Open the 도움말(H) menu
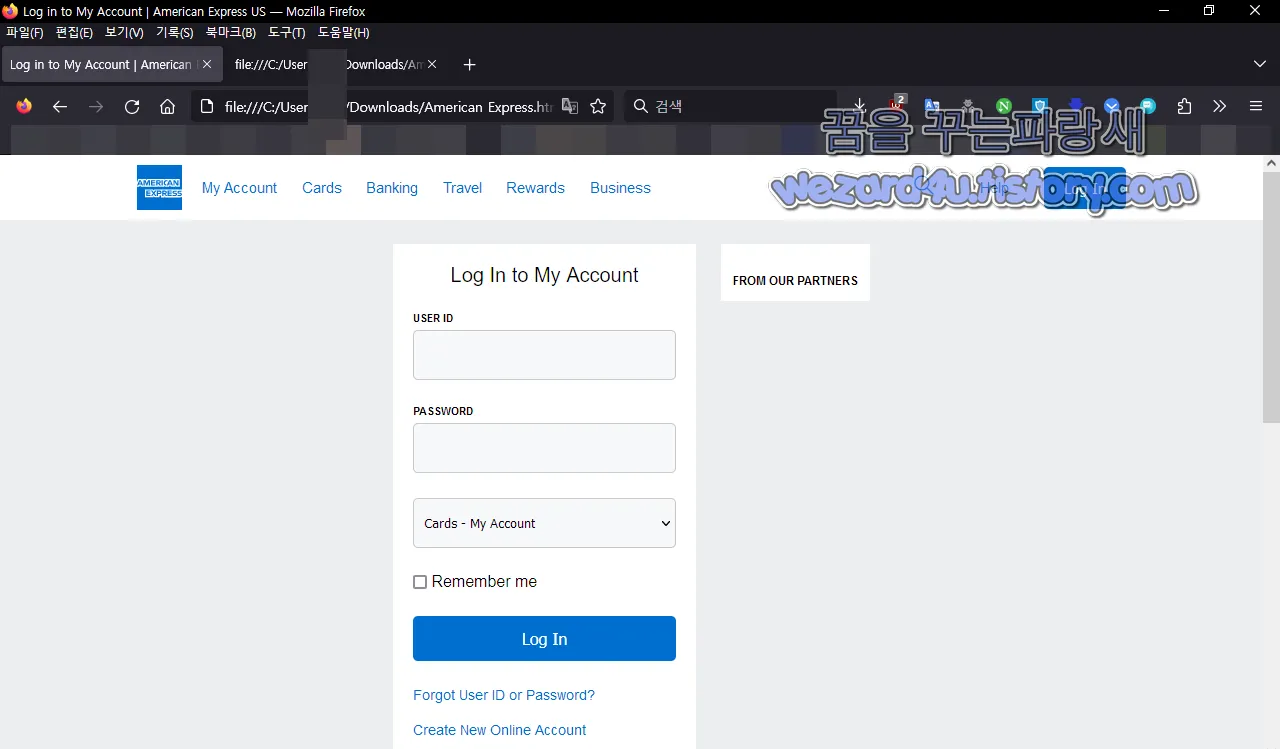 pyautogui.click(x=343, y=33)
